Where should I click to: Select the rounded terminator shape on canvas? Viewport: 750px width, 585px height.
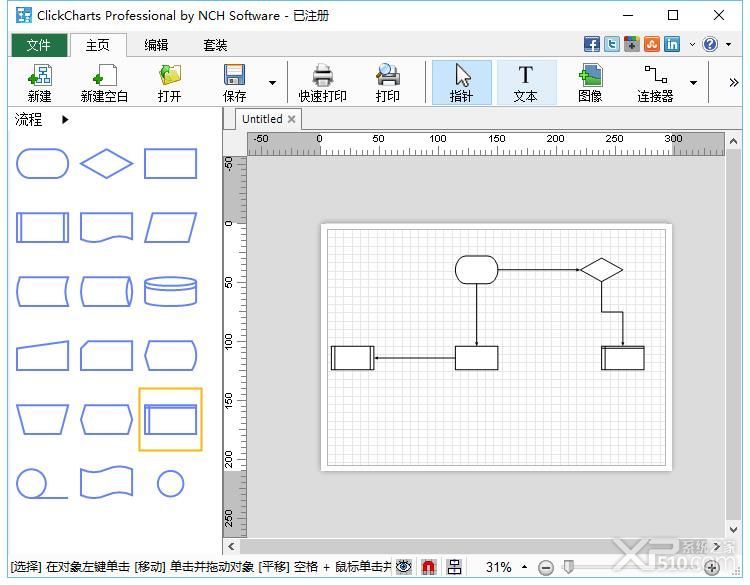click(x=476, y=270)
